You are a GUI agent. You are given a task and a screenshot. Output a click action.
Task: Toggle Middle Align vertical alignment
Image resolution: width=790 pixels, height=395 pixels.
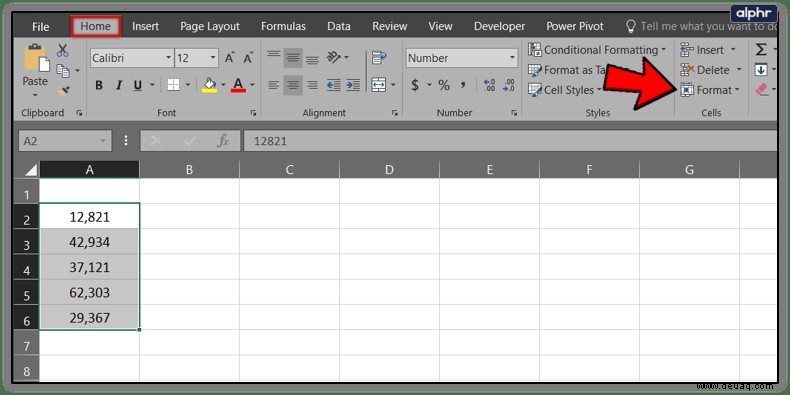pos(293,58)
